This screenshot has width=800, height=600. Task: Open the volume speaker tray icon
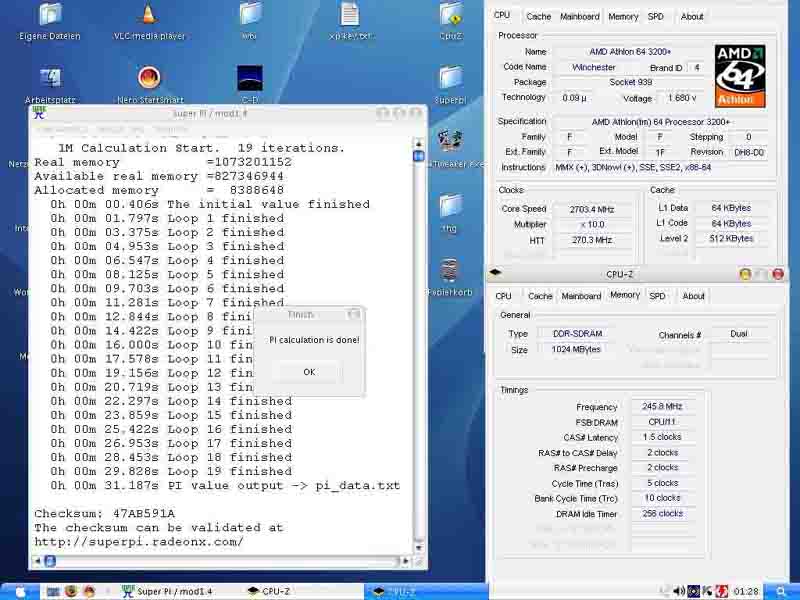[679, 591]
